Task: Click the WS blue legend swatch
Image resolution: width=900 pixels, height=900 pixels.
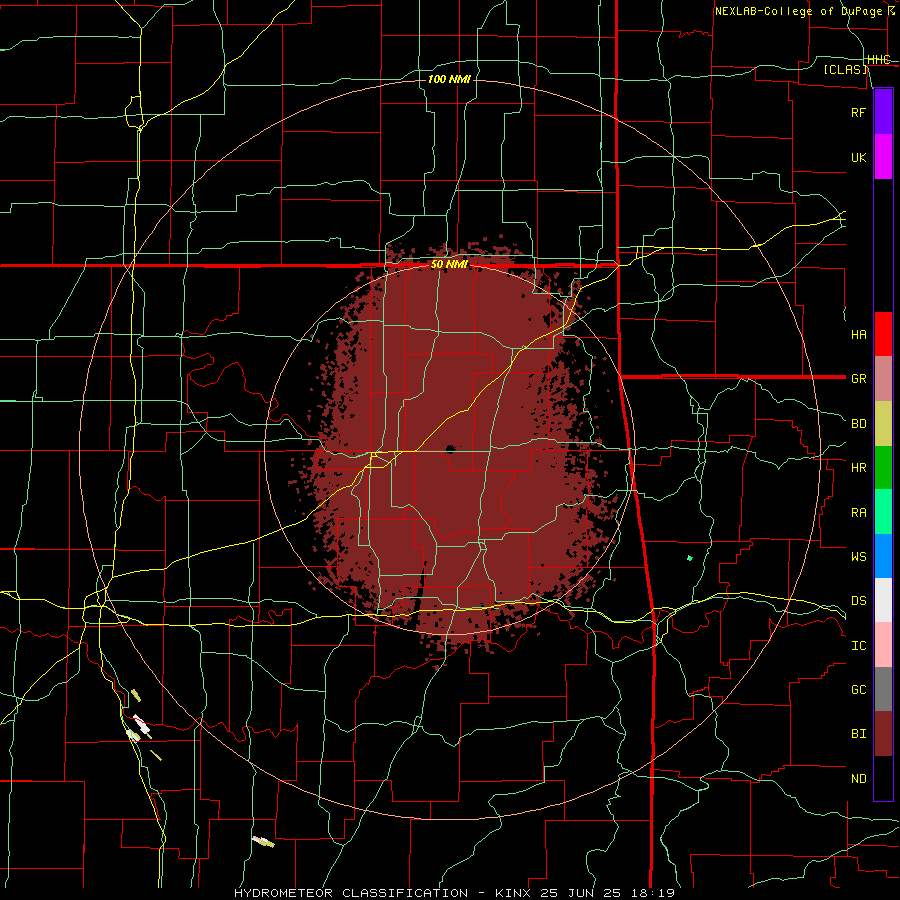Action: point(883,556)
